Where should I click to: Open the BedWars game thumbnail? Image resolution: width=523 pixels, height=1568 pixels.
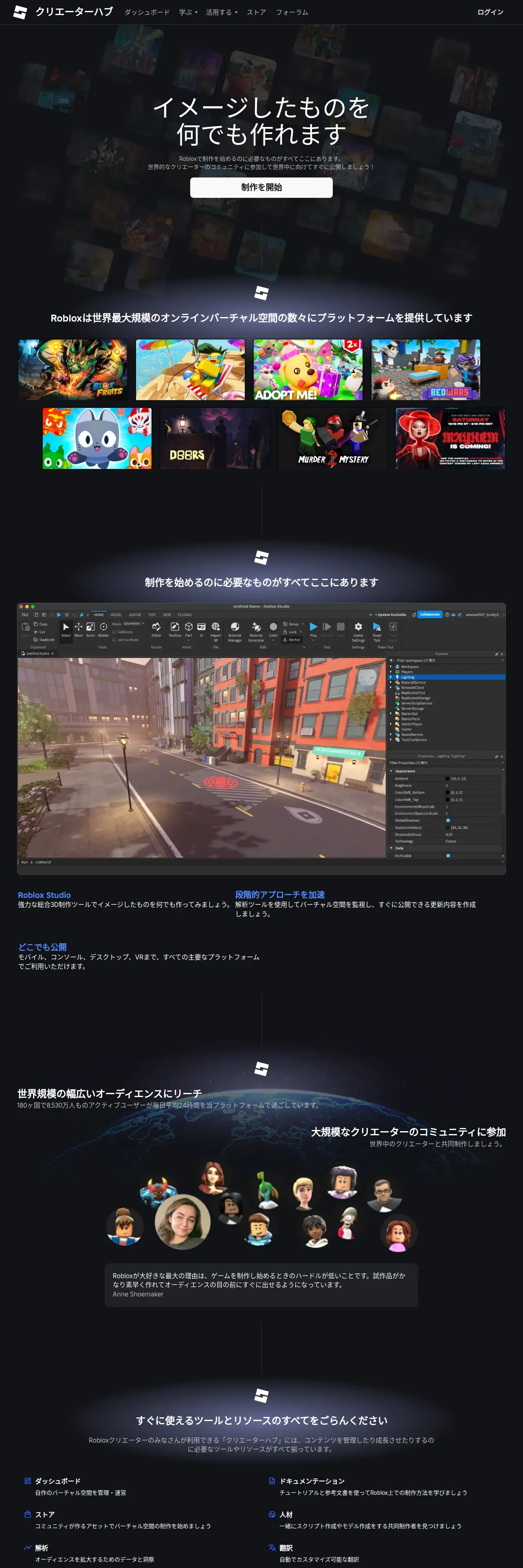point(426,370)
